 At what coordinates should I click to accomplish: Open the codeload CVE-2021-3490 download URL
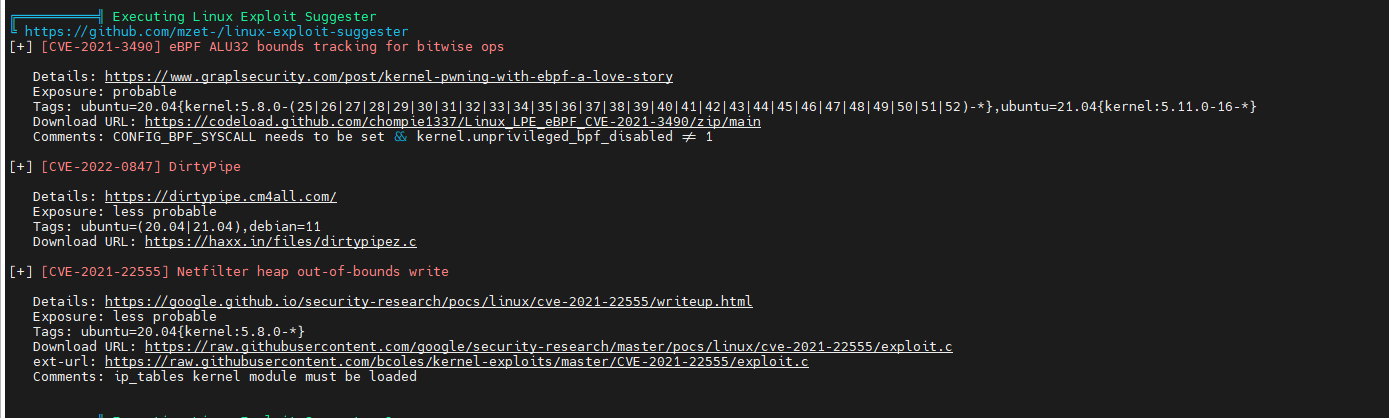pos(453,122)
